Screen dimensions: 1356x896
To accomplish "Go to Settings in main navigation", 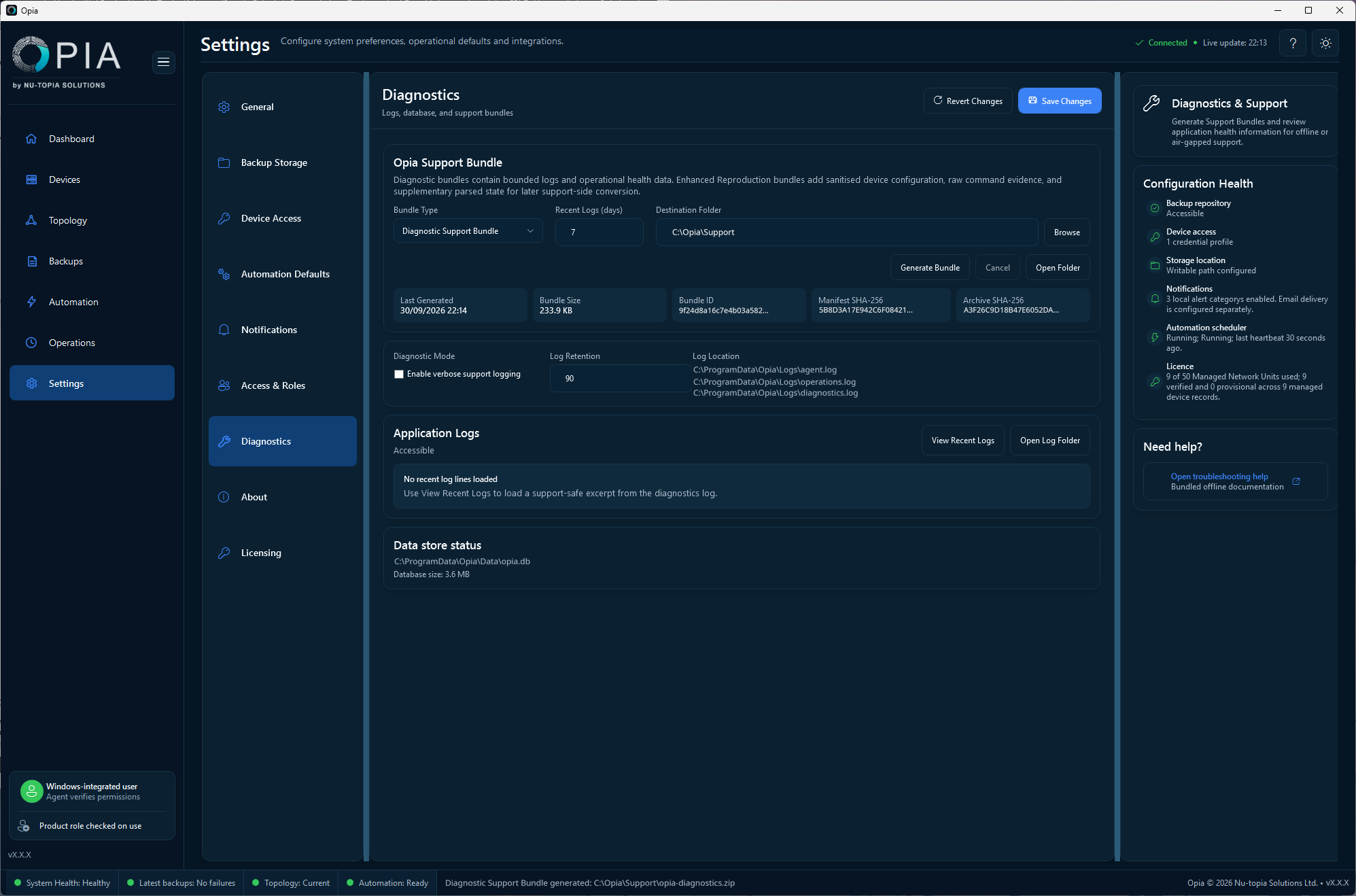I will pyautogui.click(x=92, y=383).
